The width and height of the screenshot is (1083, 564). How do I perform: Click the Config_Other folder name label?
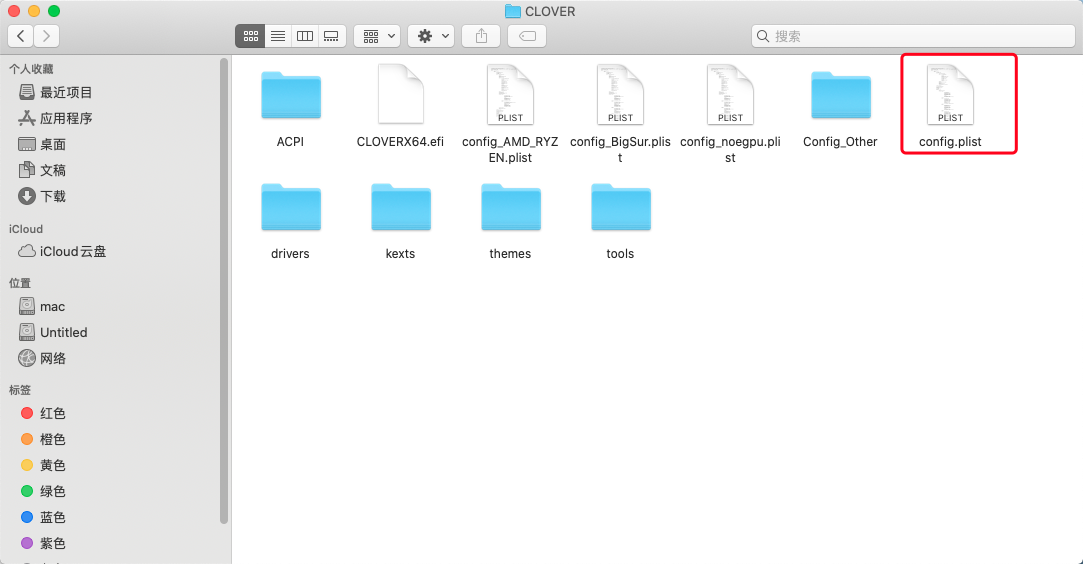point(840,142)
